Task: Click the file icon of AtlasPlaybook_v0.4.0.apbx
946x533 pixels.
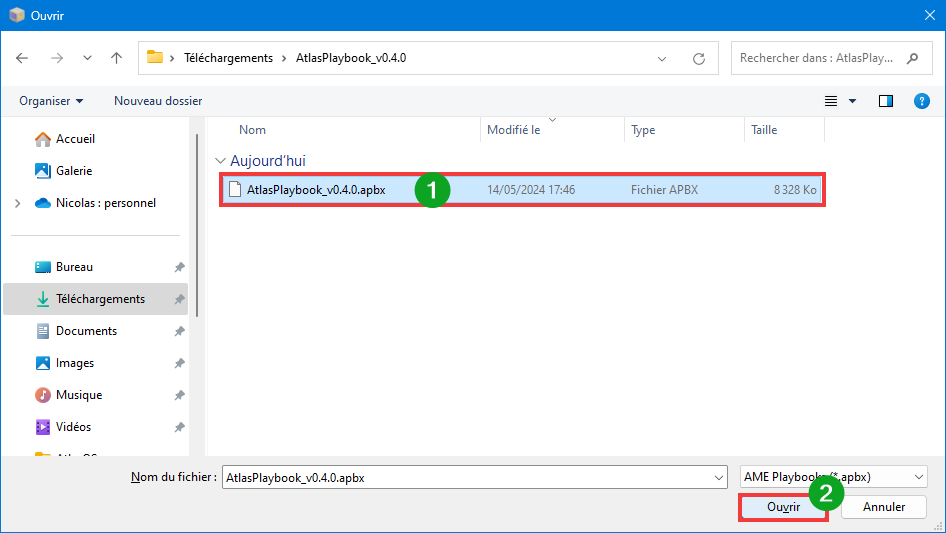Action: 235,190
